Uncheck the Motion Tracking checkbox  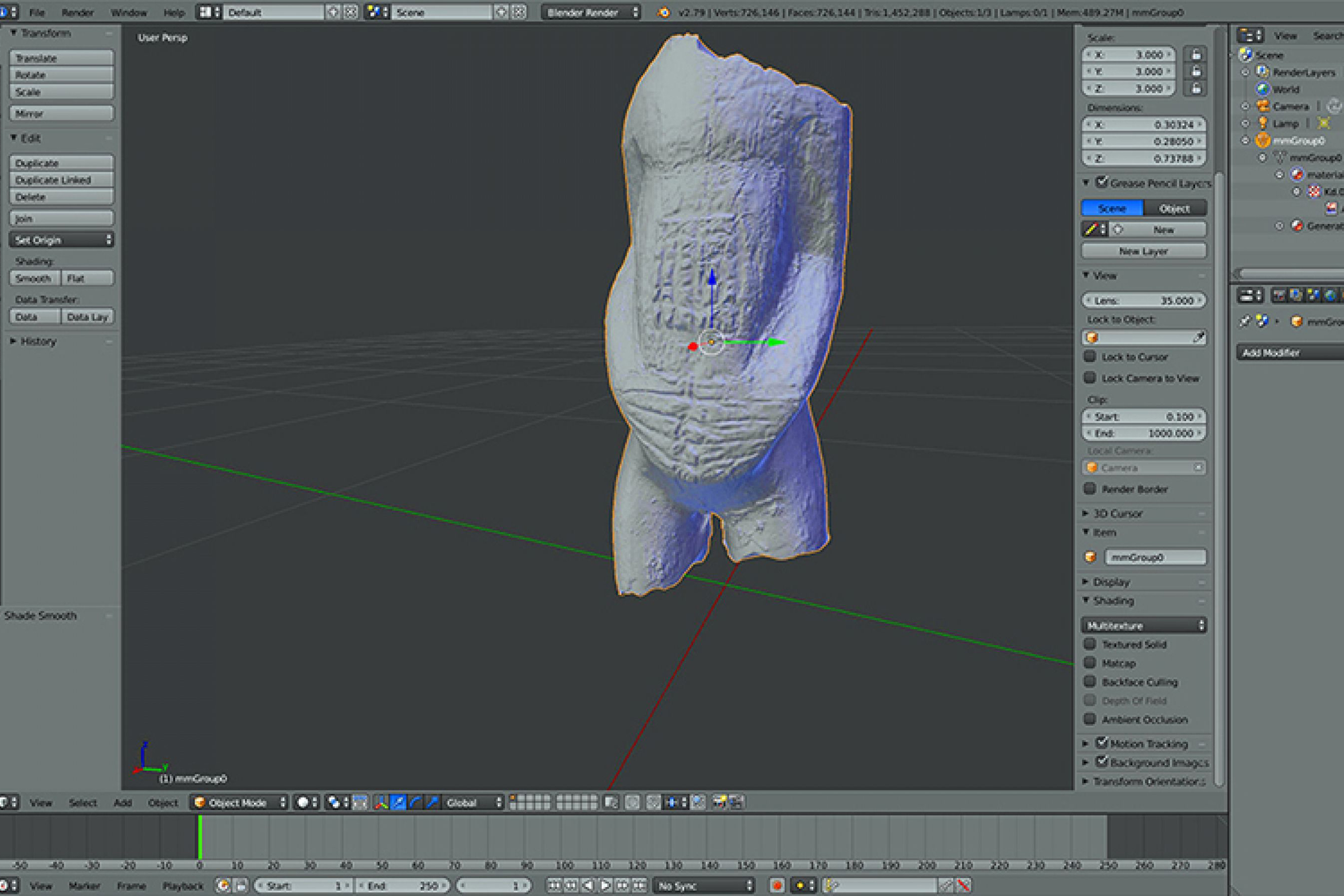(1102, 743)
